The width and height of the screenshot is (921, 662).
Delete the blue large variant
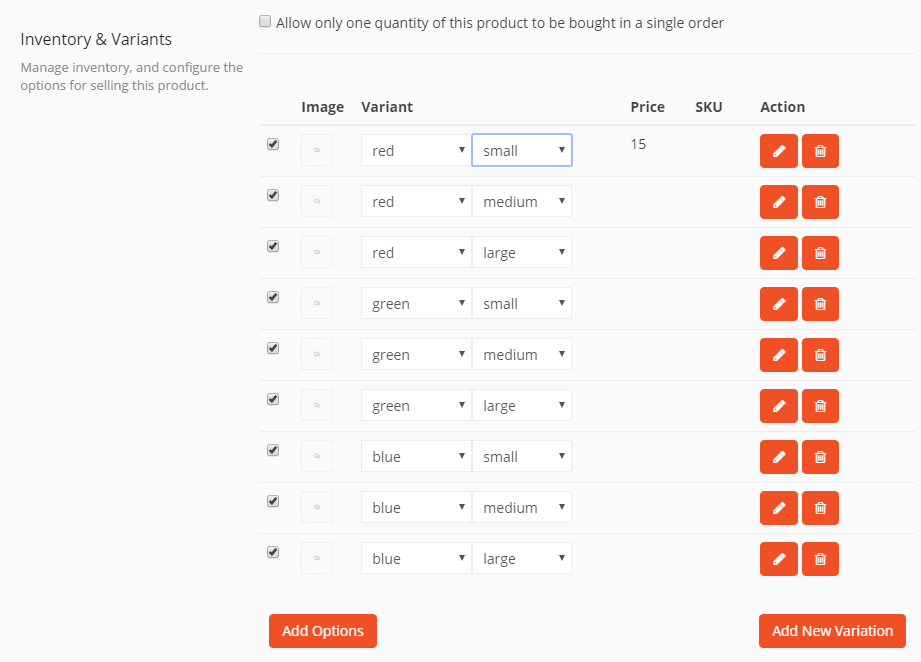click(820, 559)
